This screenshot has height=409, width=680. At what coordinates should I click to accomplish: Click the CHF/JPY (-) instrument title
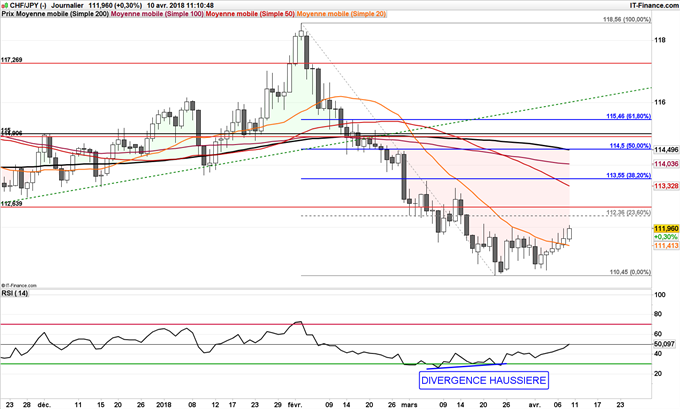[28, 6]
